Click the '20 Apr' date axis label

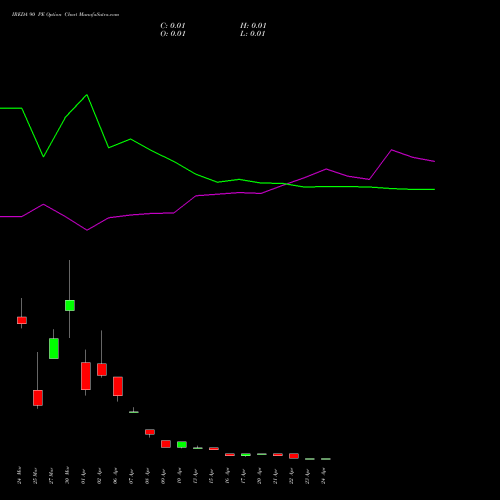point(259,477)
